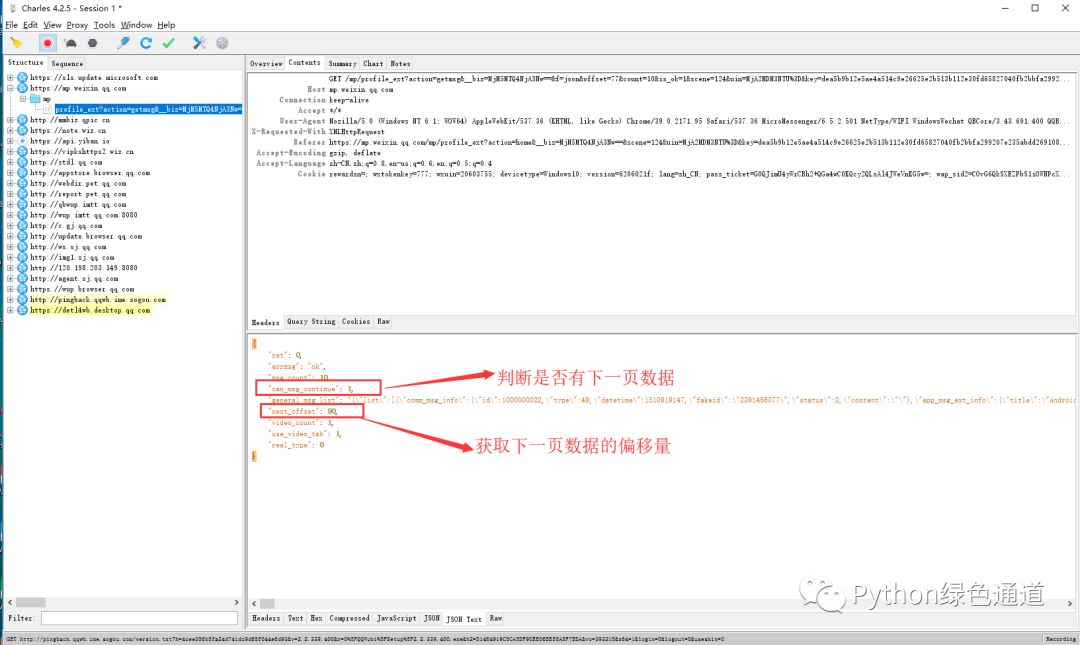Image resolution: width=1080 pixels, height=645 pixels.
Task: Open the View menu
Action: (x=52, y=25)
